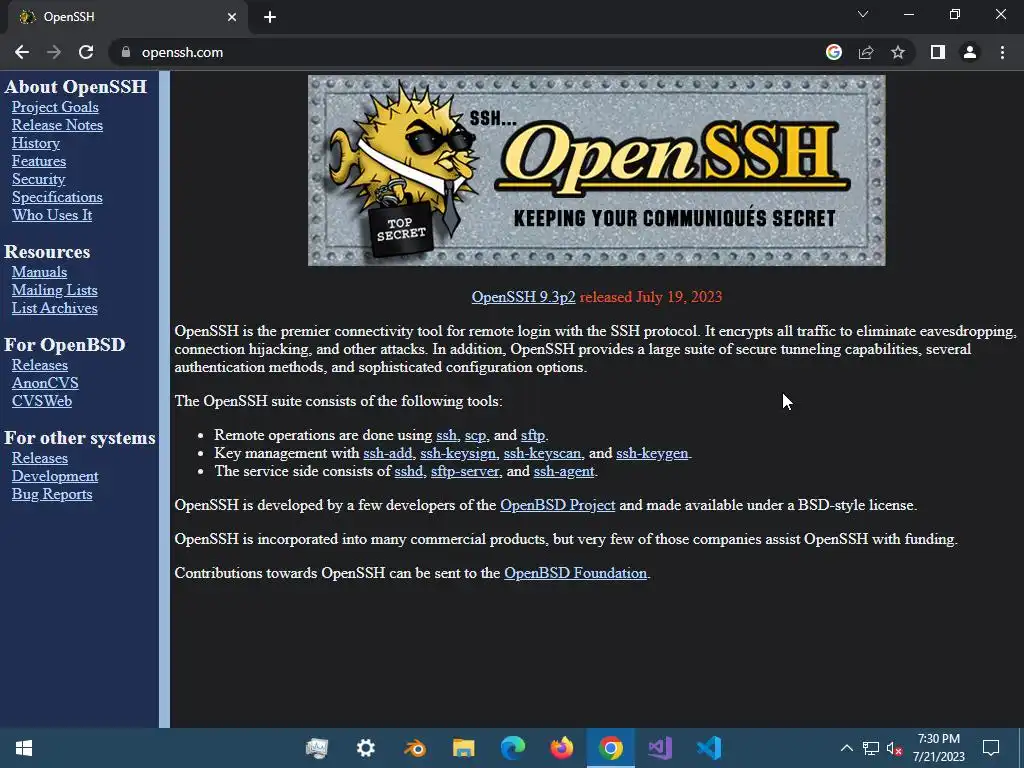Image resolution: width=1024 pixels, height=768 pixels.
Task: Open ssh-agent link
Action: 564,472
